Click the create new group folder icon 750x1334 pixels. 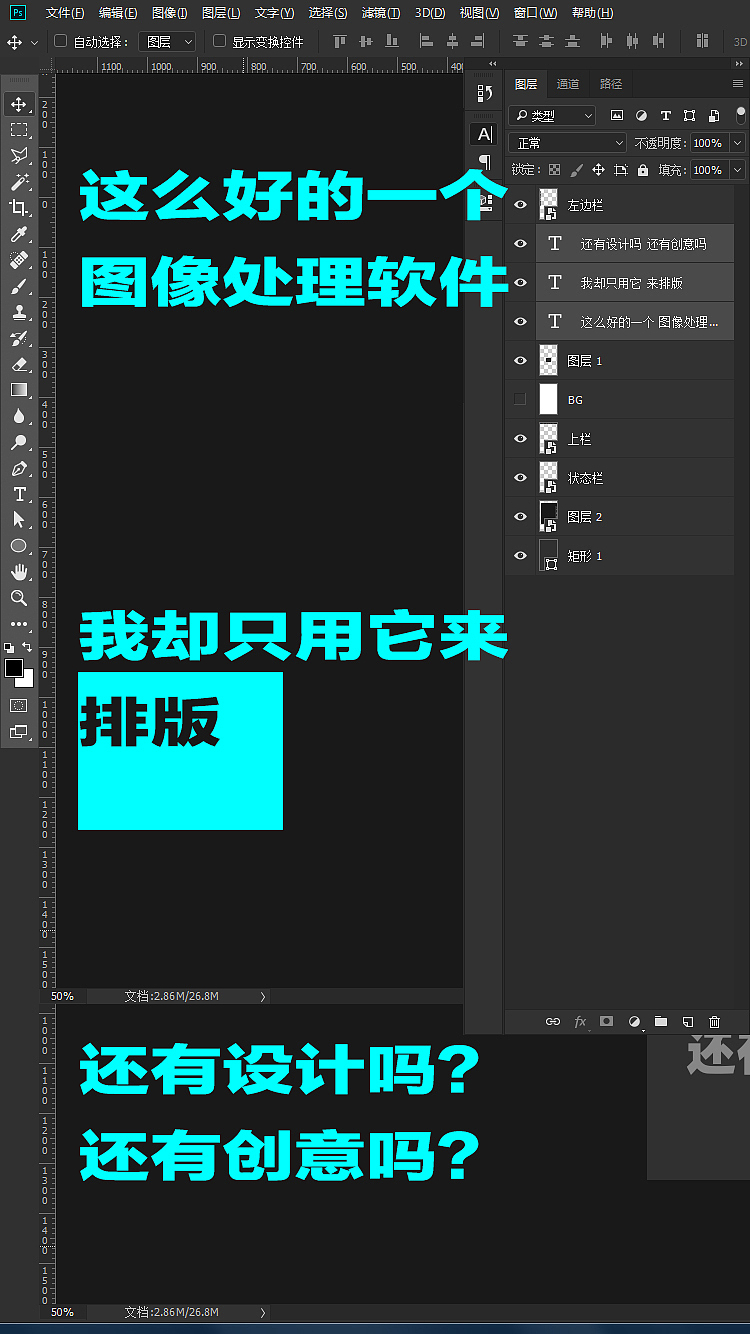click(x=661, y=1022)
